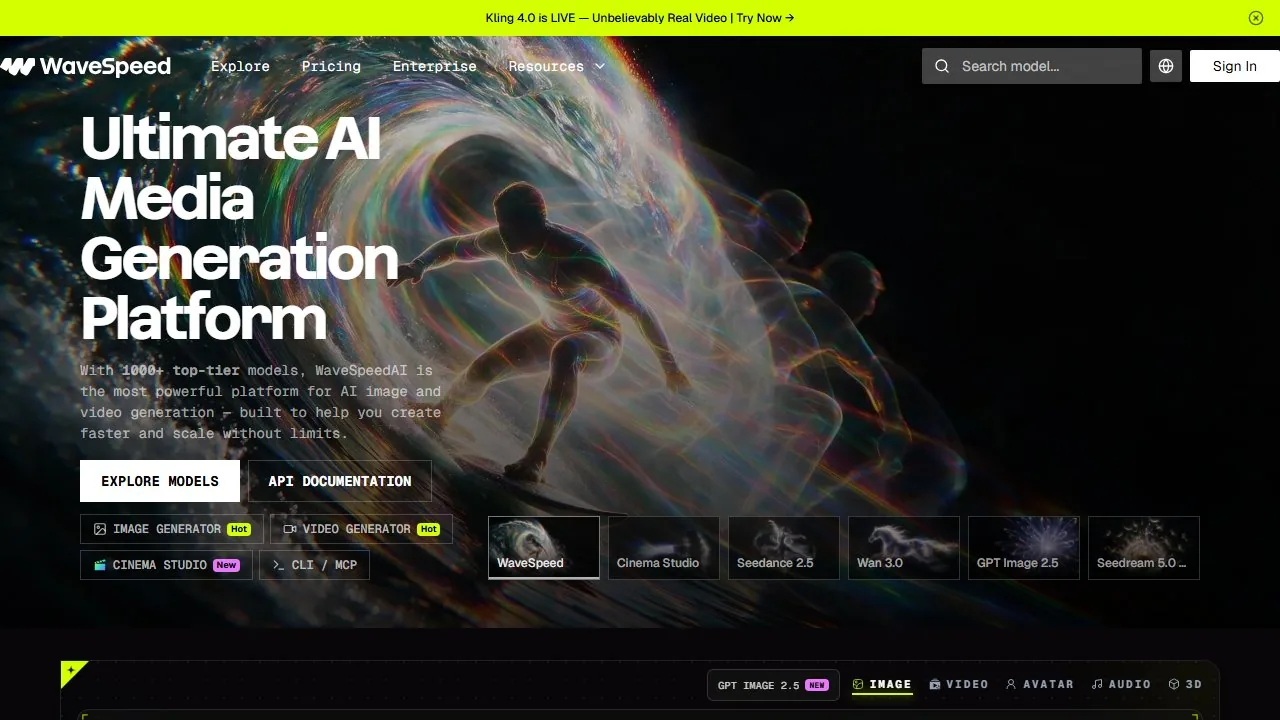1280x720 pixels.
Task: Open the CLI / MCP link
Action: 314,565
